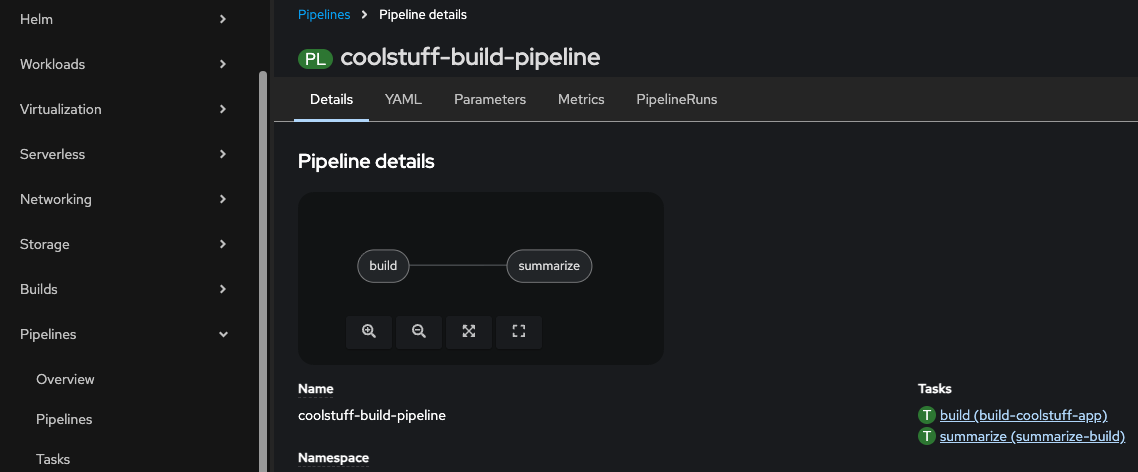
Task: Open the PipelineRuns tab
Action: pyautogui.click(x=676, y=100)
